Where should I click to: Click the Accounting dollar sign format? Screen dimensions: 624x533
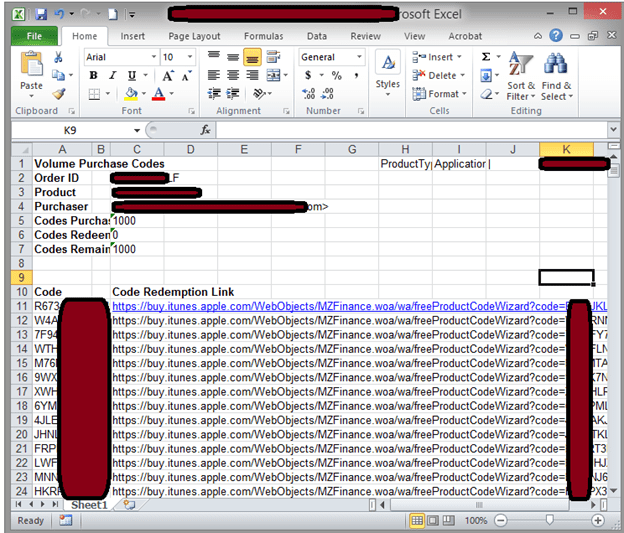coord(308,75)
